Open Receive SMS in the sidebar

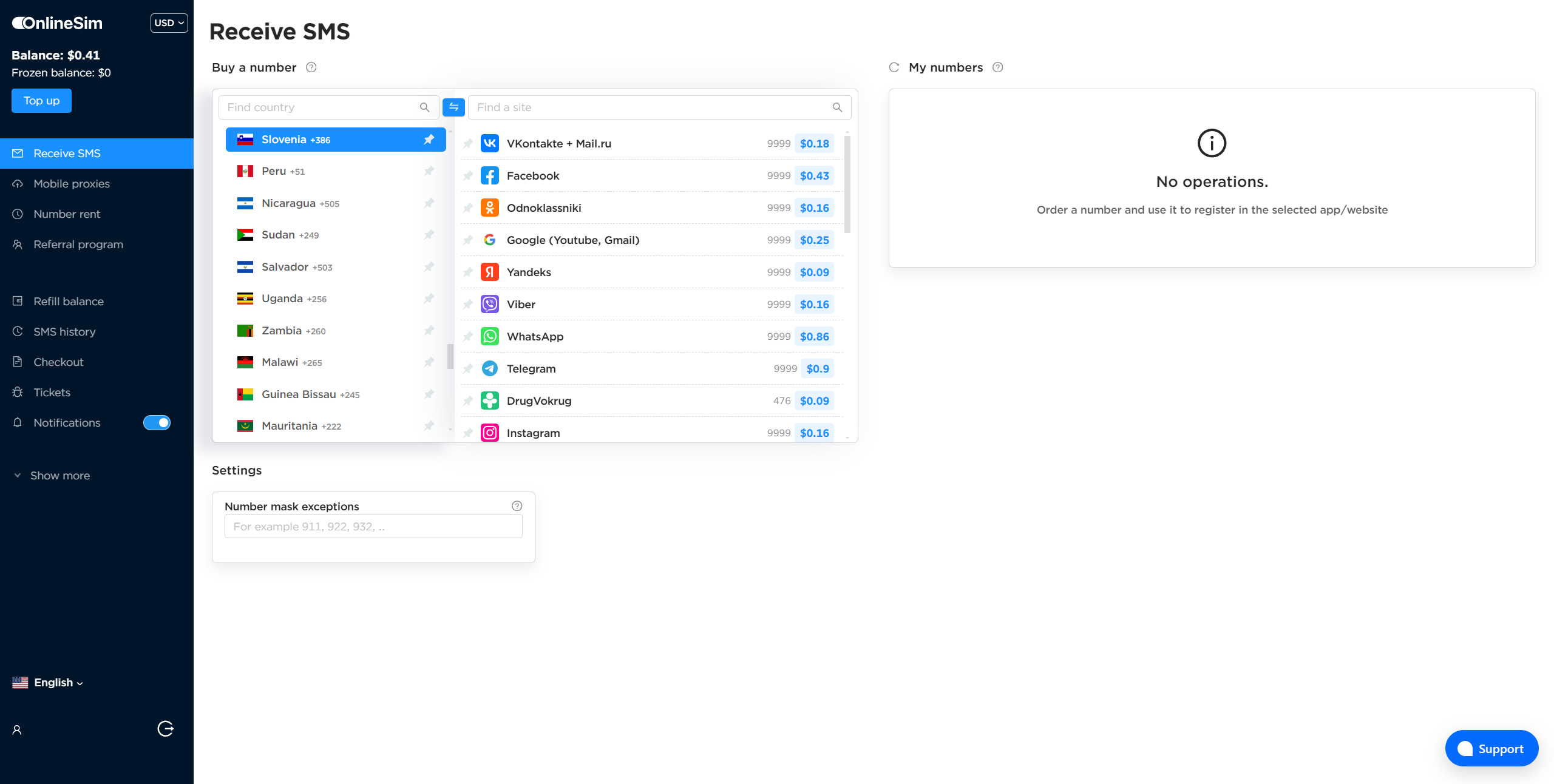[x=97, y=154]
